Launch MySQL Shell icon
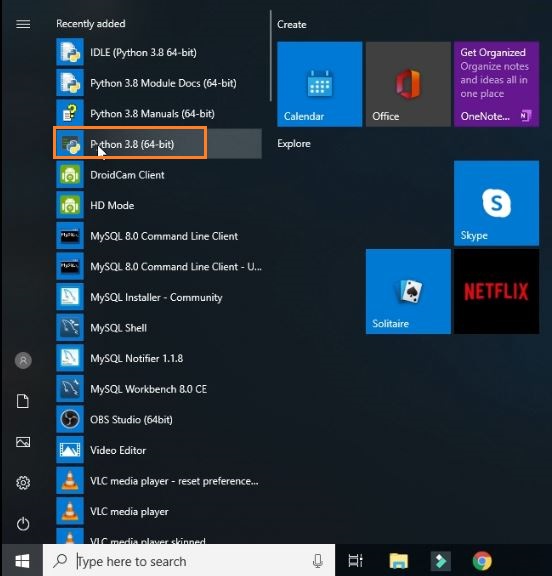The image size is (552, 576). coord(70,328)
